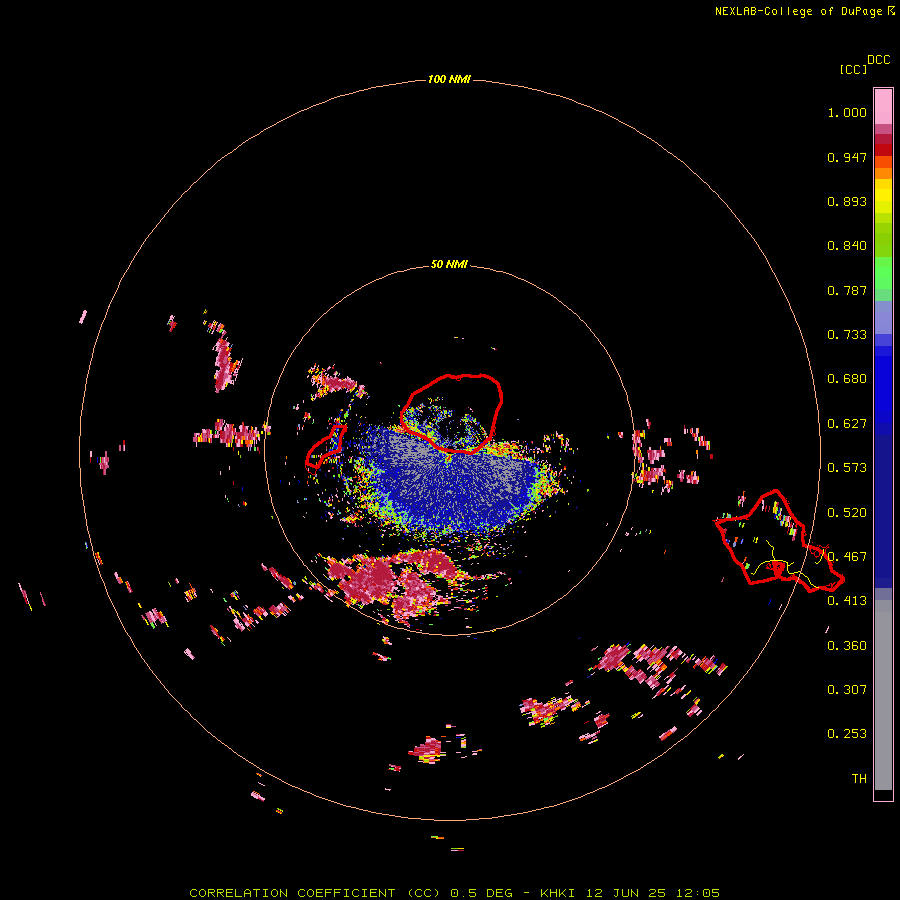Click the large red island outline north of the radar center

(451, 413)
